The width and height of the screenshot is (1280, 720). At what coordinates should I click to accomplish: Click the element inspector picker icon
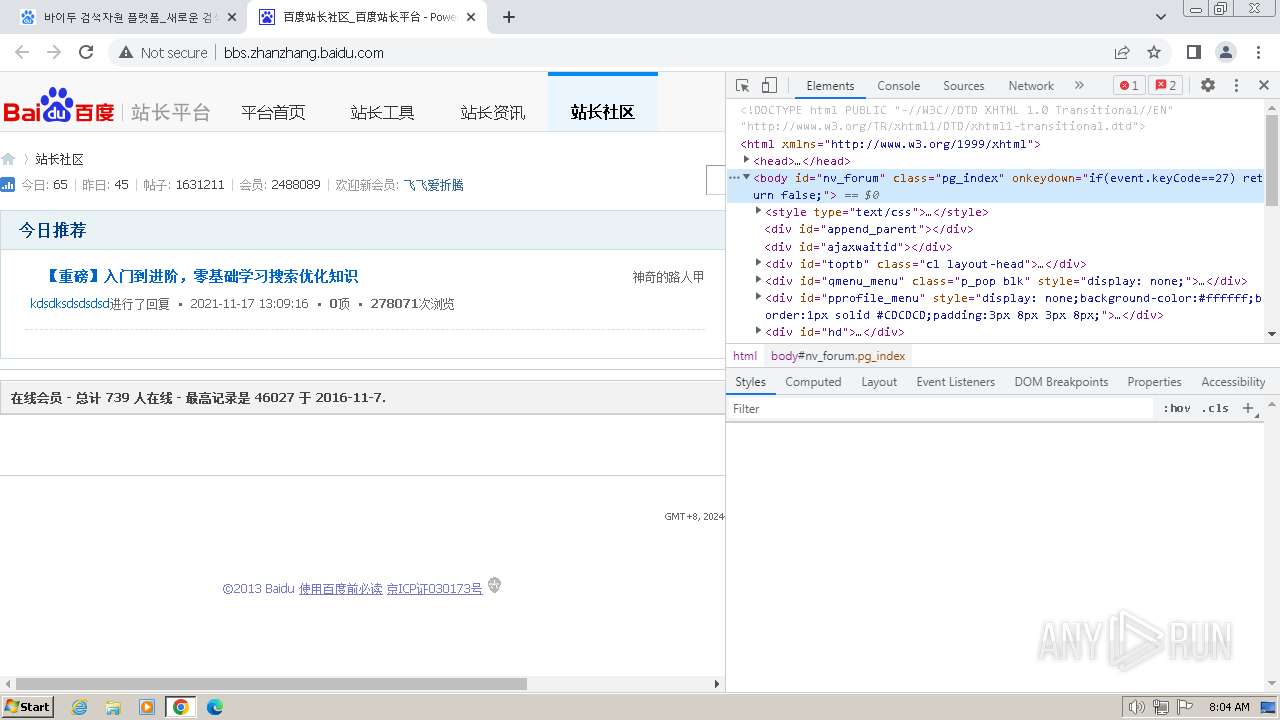(x=742, y=86)
